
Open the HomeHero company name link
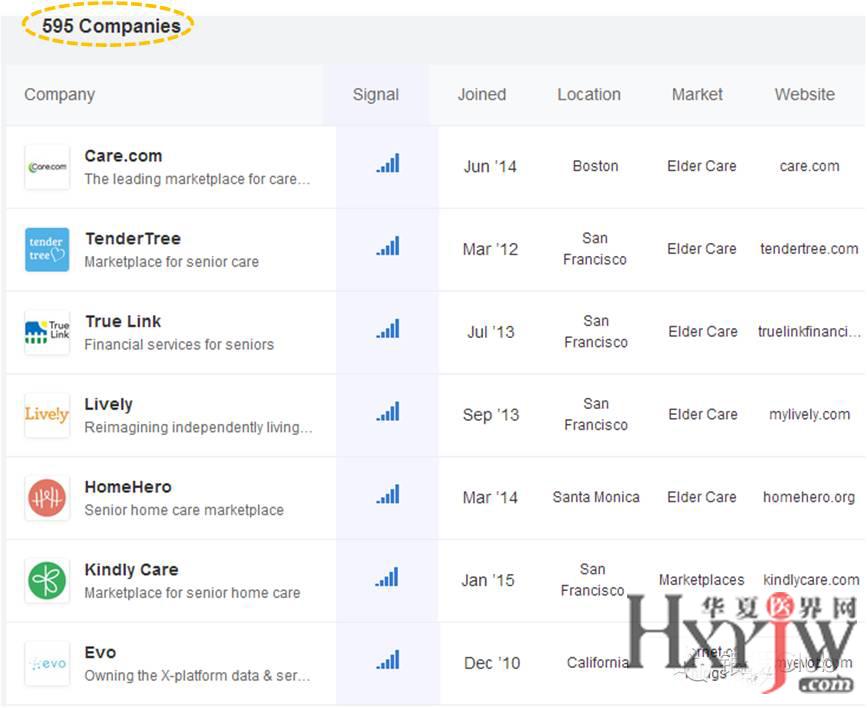pos(128,487)
